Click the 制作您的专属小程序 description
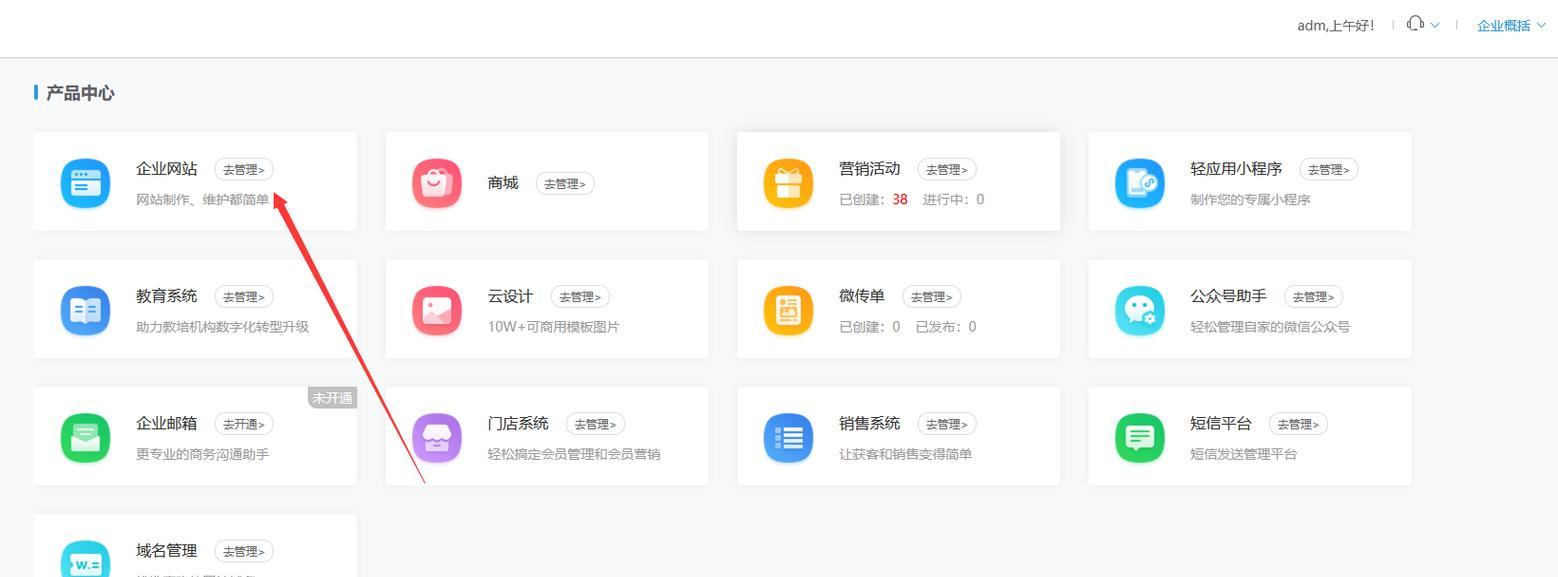The width and height of the screenshot is (1558, 577). tap(1250, 199)
